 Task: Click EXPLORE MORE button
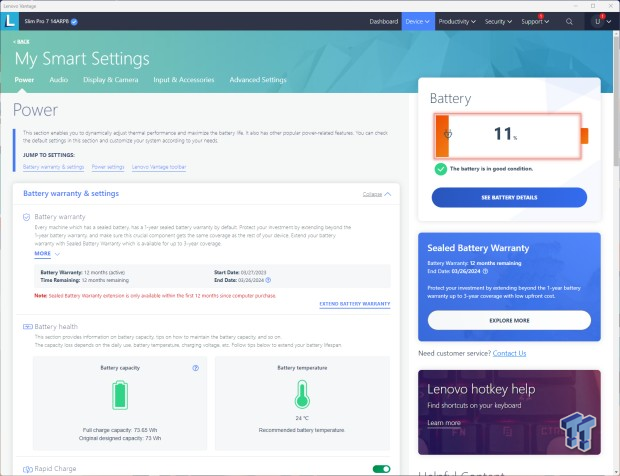509,320
